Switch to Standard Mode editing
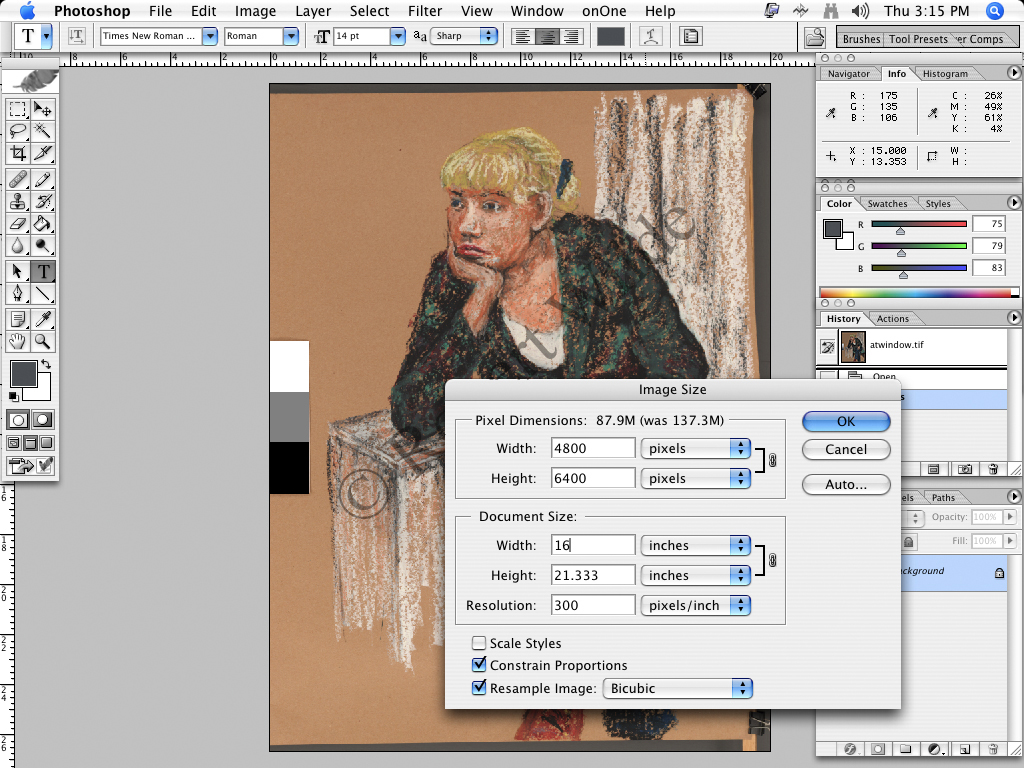This screenshot has height=768, width=1024. point(18,420)
